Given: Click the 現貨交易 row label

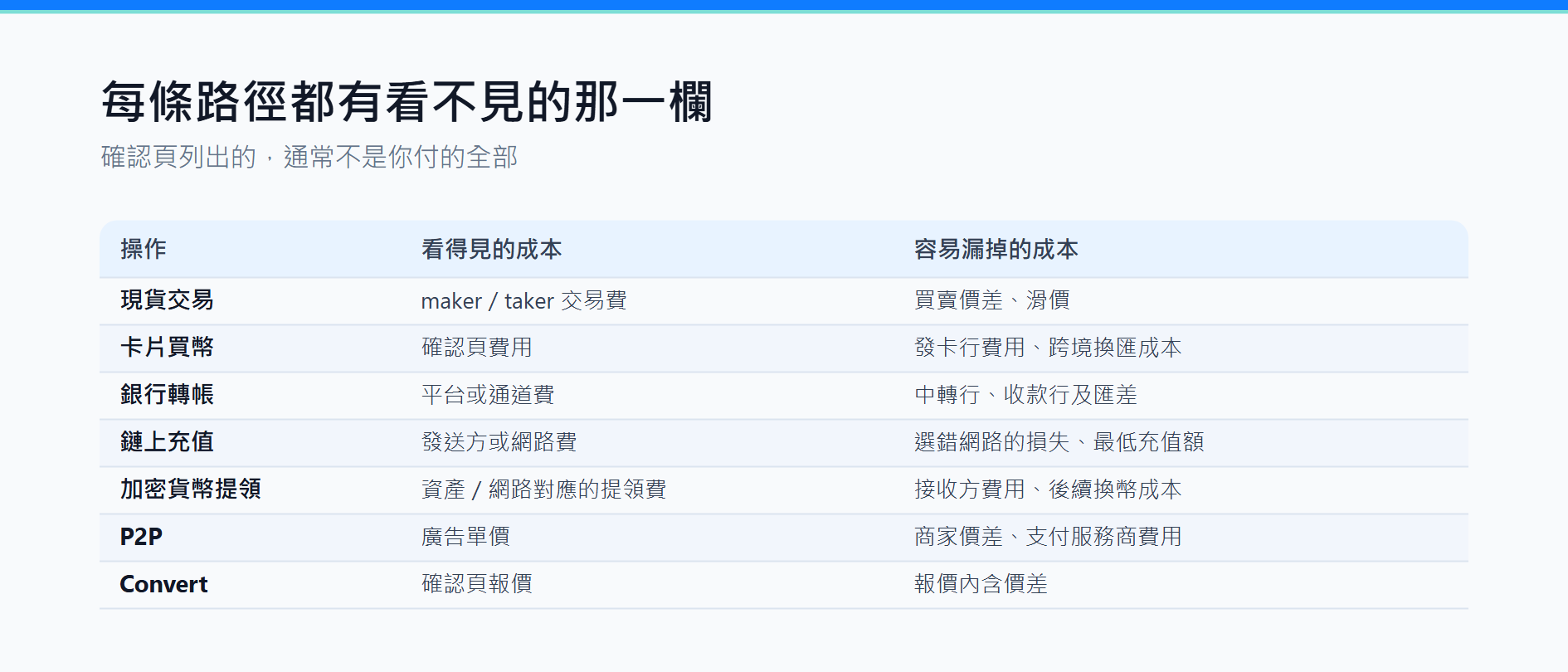Looking at the screenshot, I should coord(167,299).
